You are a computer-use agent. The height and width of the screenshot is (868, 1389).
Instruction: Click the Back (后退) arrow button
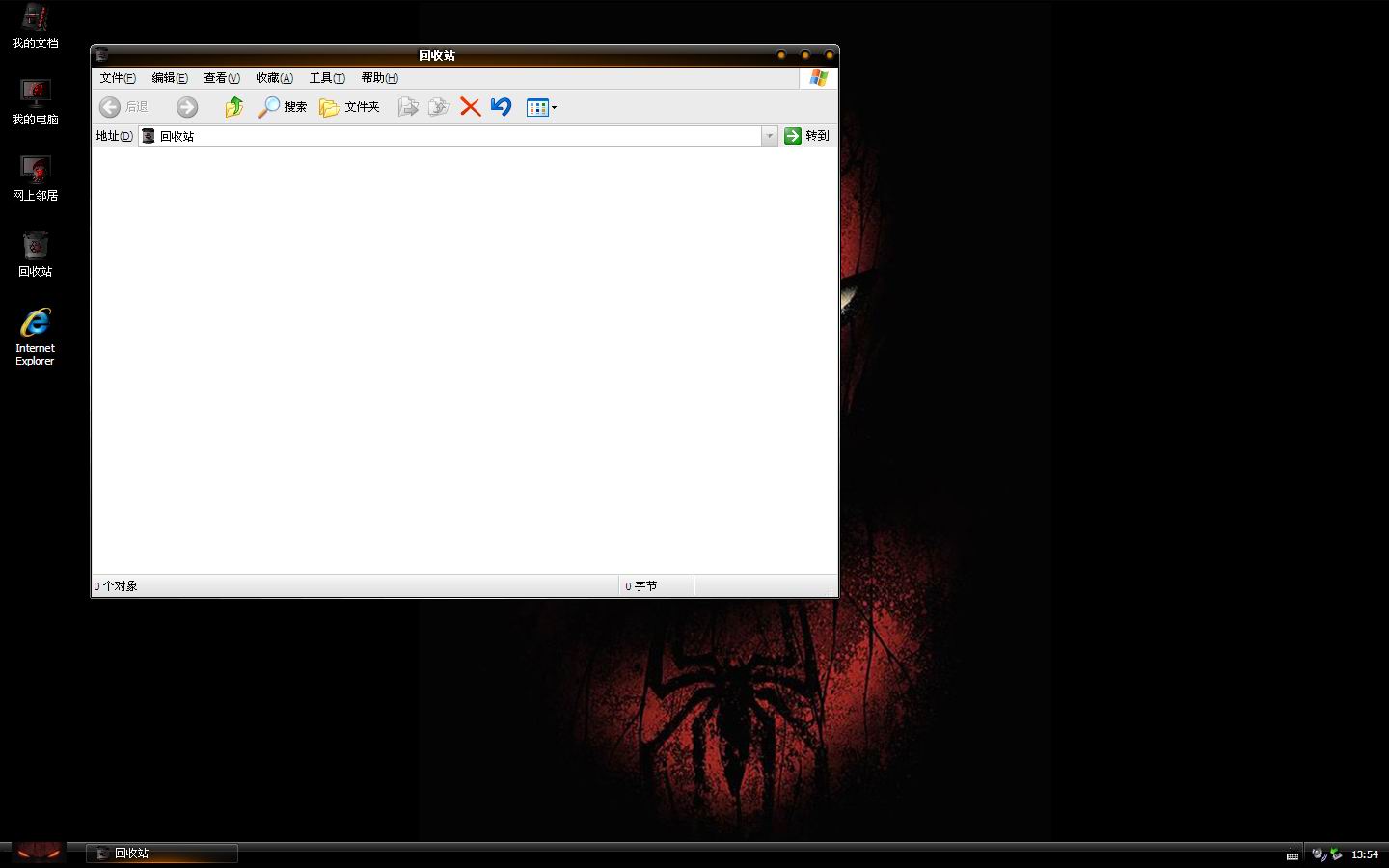123,107
